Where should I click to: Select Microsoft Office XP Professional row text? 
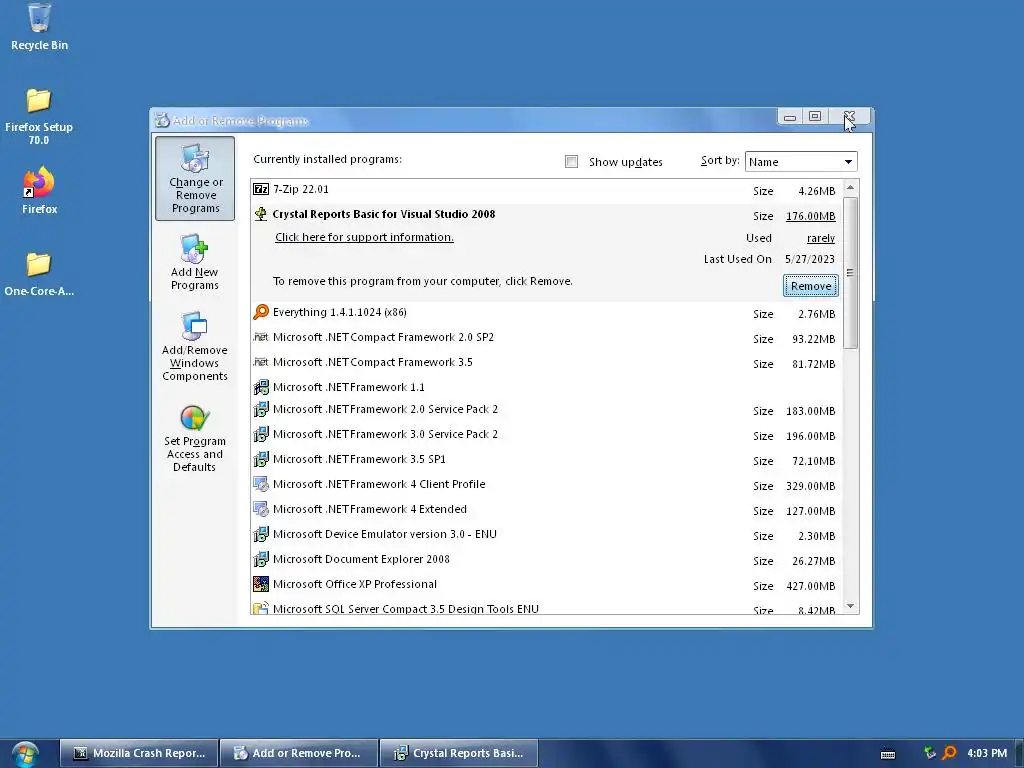[355, 584]
